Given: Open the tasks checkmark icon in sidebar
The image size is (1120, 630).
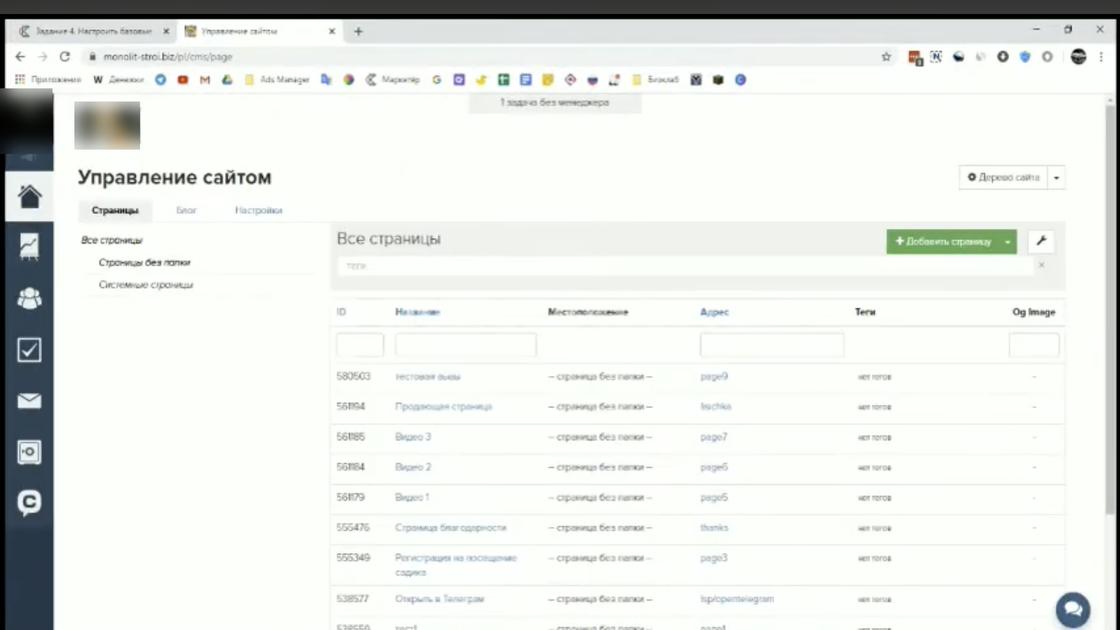Looking at the screenshot, I should coord(29,349).
